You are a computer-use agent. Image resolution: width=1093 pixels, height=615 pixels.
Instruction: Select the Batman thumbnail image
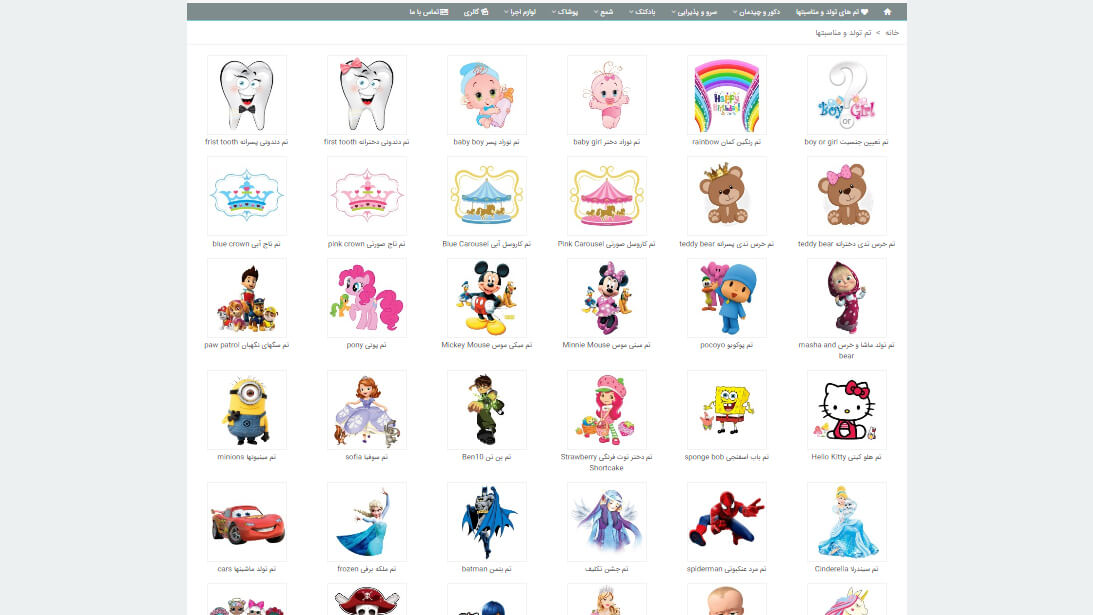[x=487, y=522]
